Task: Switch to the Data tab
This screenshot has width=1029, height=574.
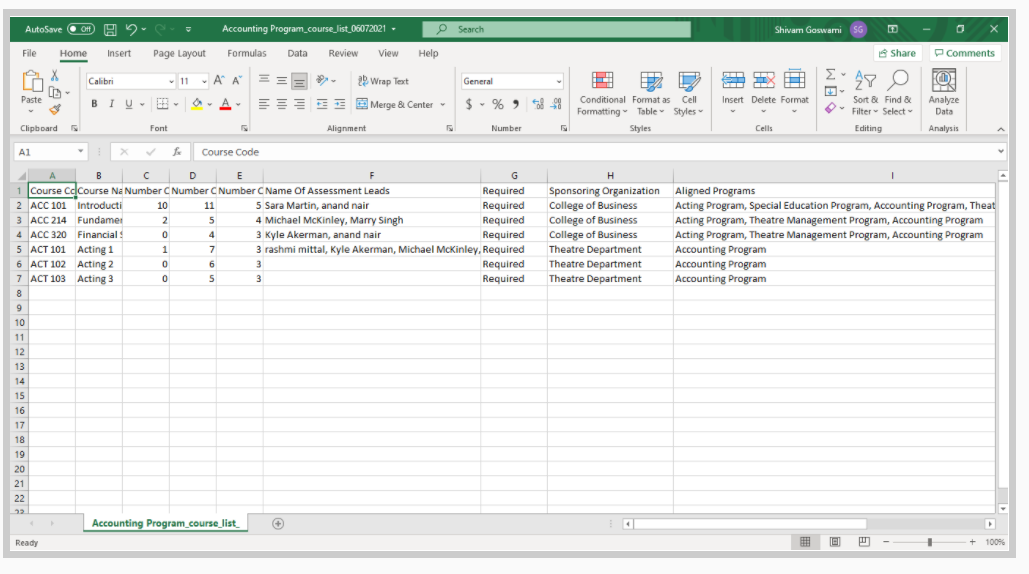Action: click(x=297, y=53)
